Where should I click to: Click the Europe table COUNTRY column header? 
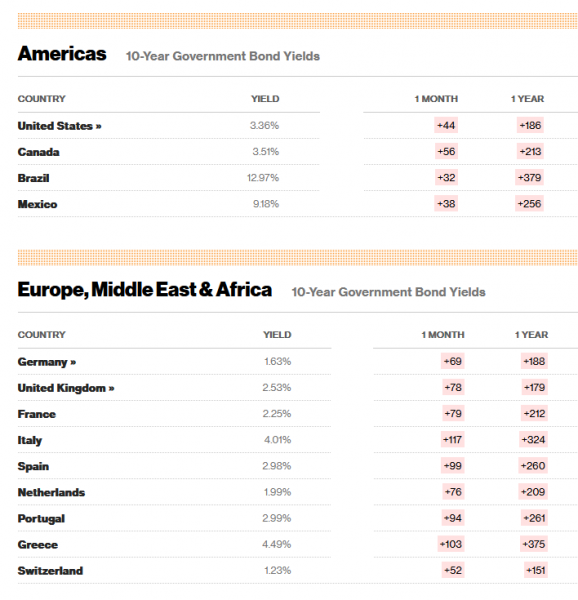pyautogui.click(x=41, y=335)
